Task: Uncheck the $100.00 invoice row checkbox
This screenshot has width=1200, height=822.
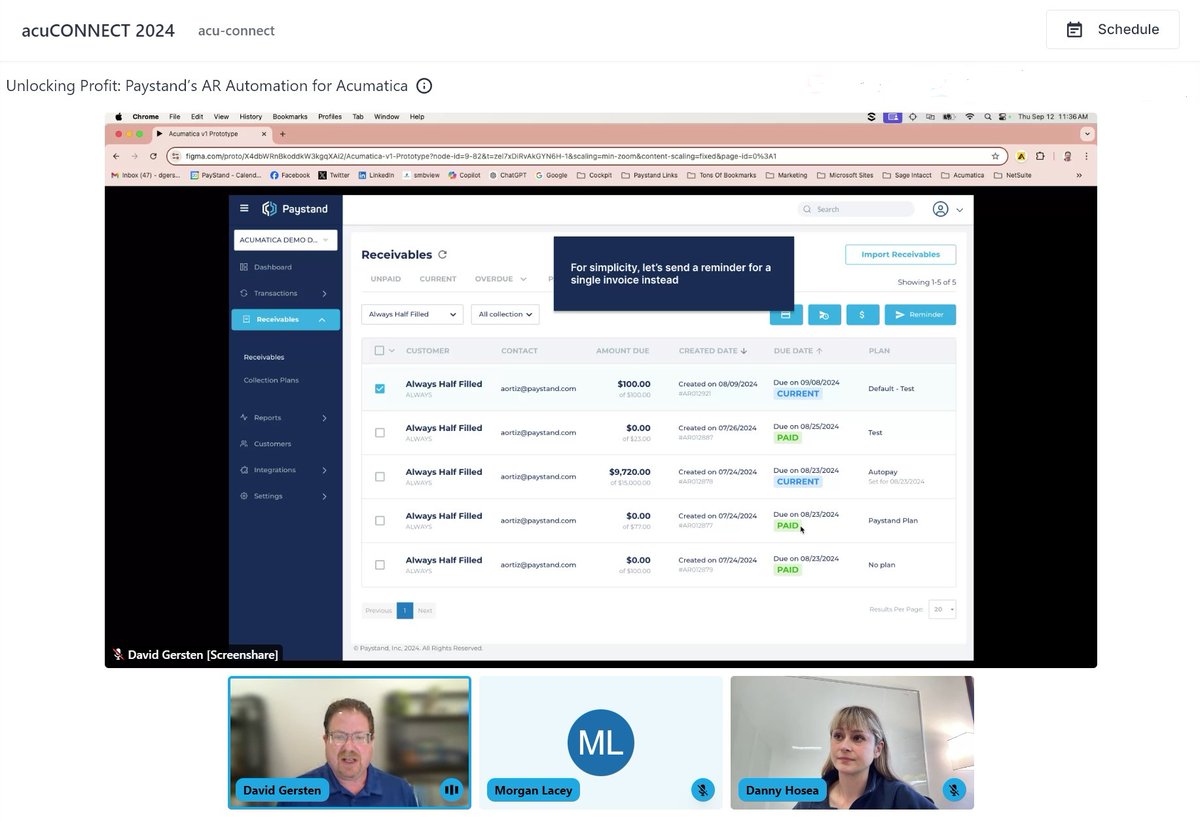Action: click(x=380, y=389)
